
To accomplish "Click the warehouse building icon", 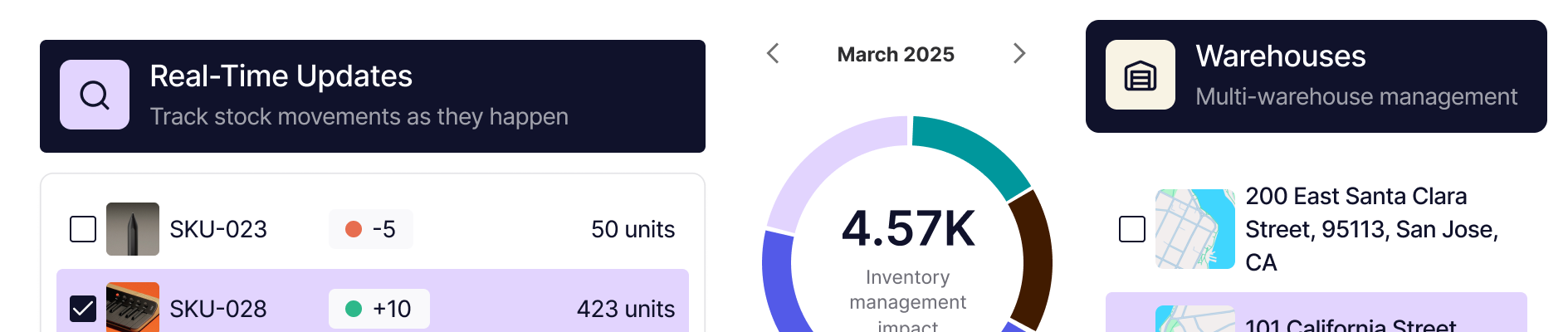I will pos(1140,76).
